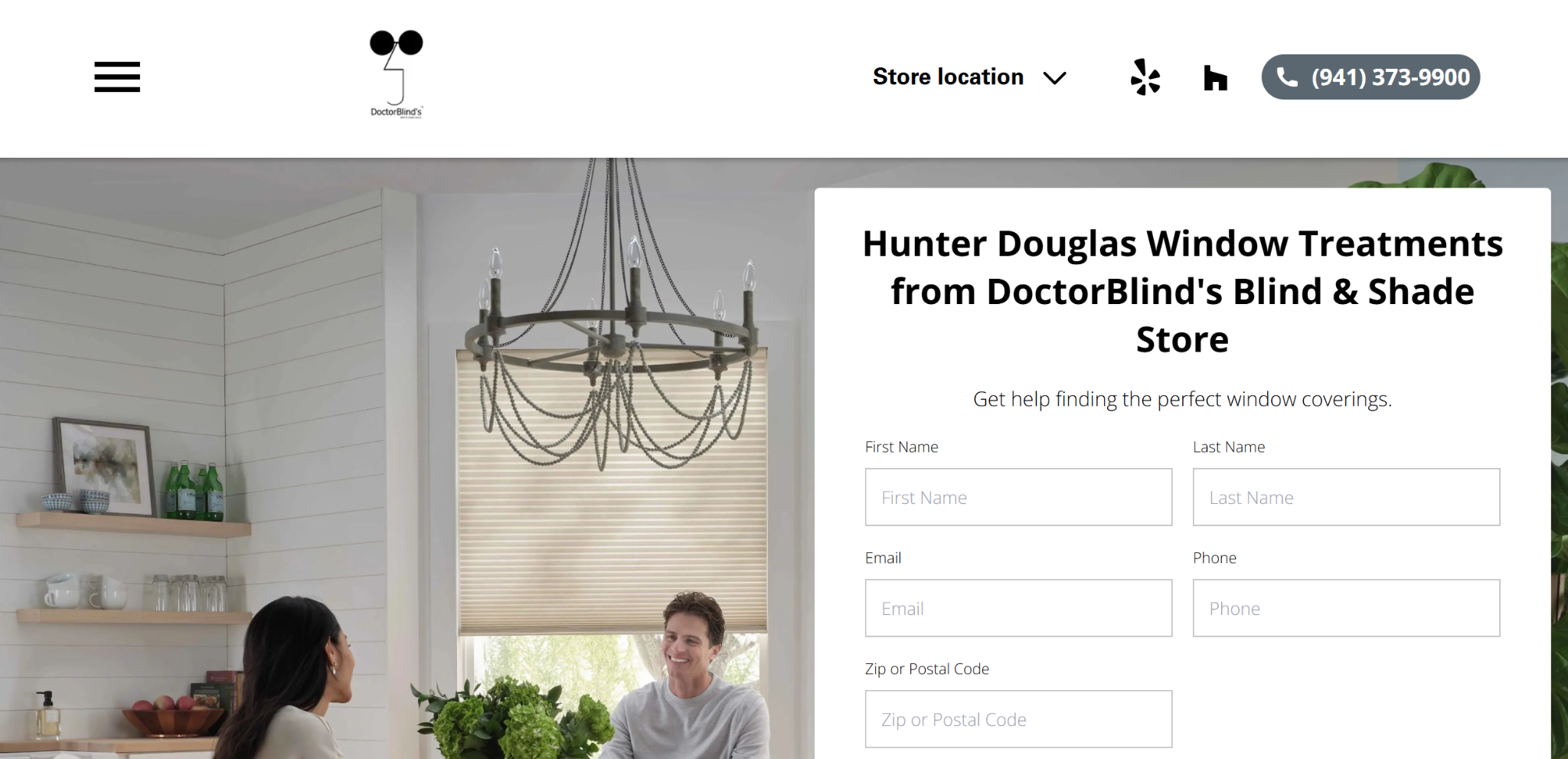
Task: Click the First Name label text
Action: [x=901, y=447]
